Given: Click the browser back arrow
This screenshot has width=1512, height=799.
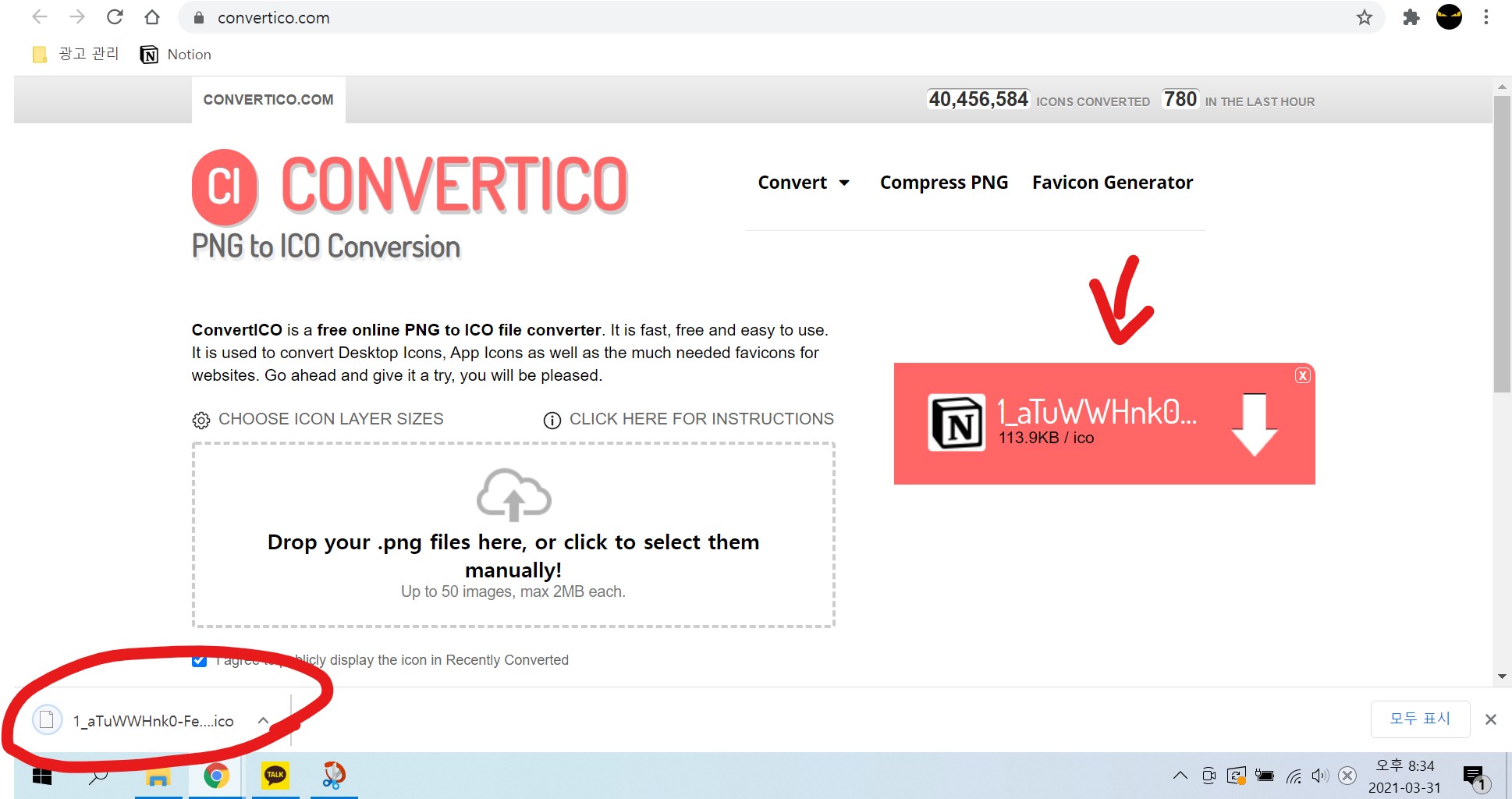Looking at the screenshot, I should tap(40, 17).
